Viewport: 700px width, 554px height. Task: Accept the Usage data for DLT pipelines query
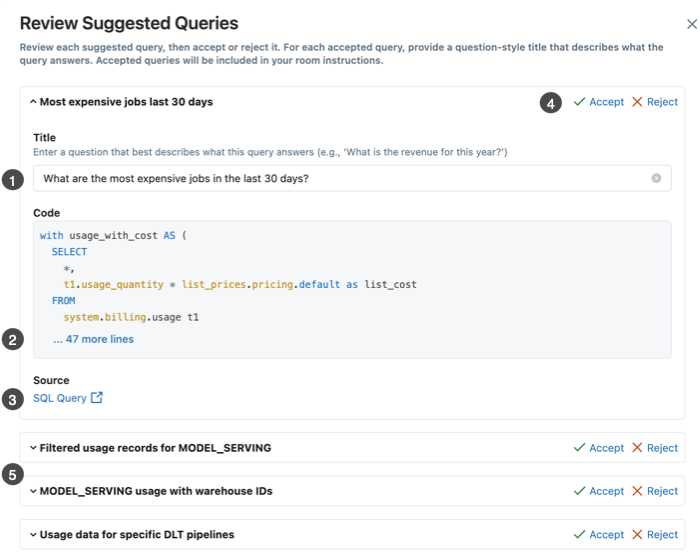coord(598,535)
